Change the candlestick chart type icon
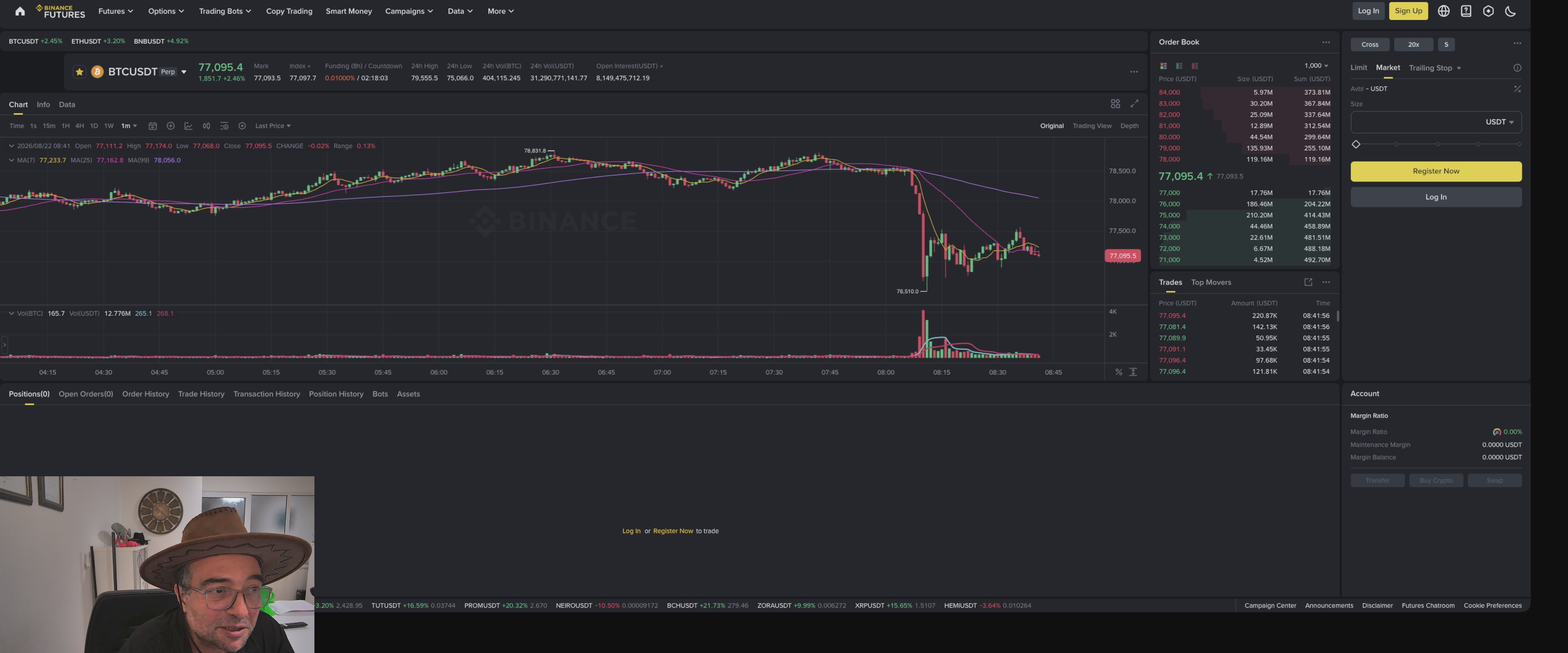Image resolution: width=1568 pixels, height=653 pixels. tap(206, 126)
